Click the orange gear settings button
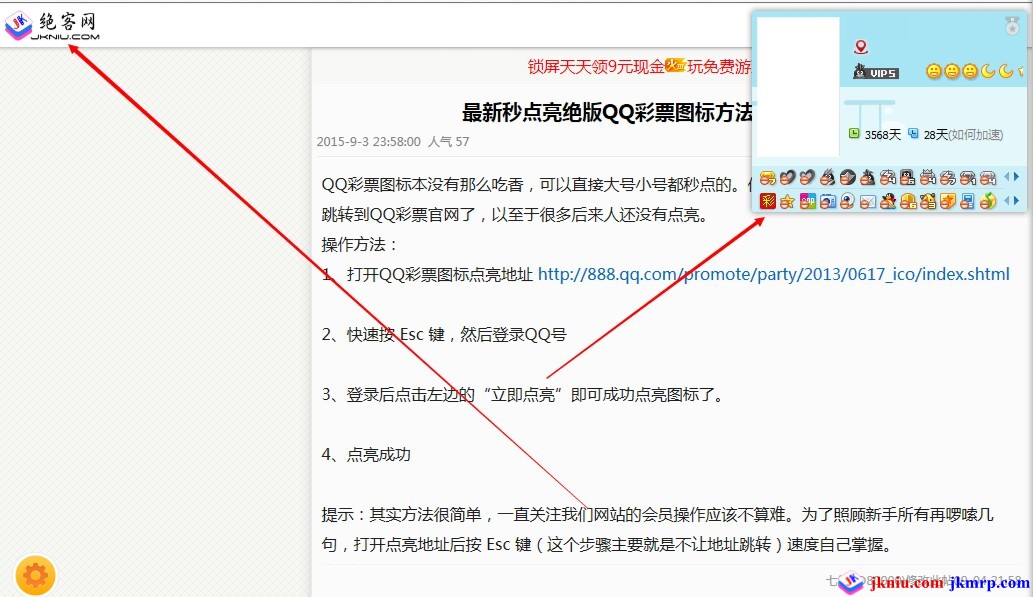Screen dimensions: 1033x597 [35, 575]
